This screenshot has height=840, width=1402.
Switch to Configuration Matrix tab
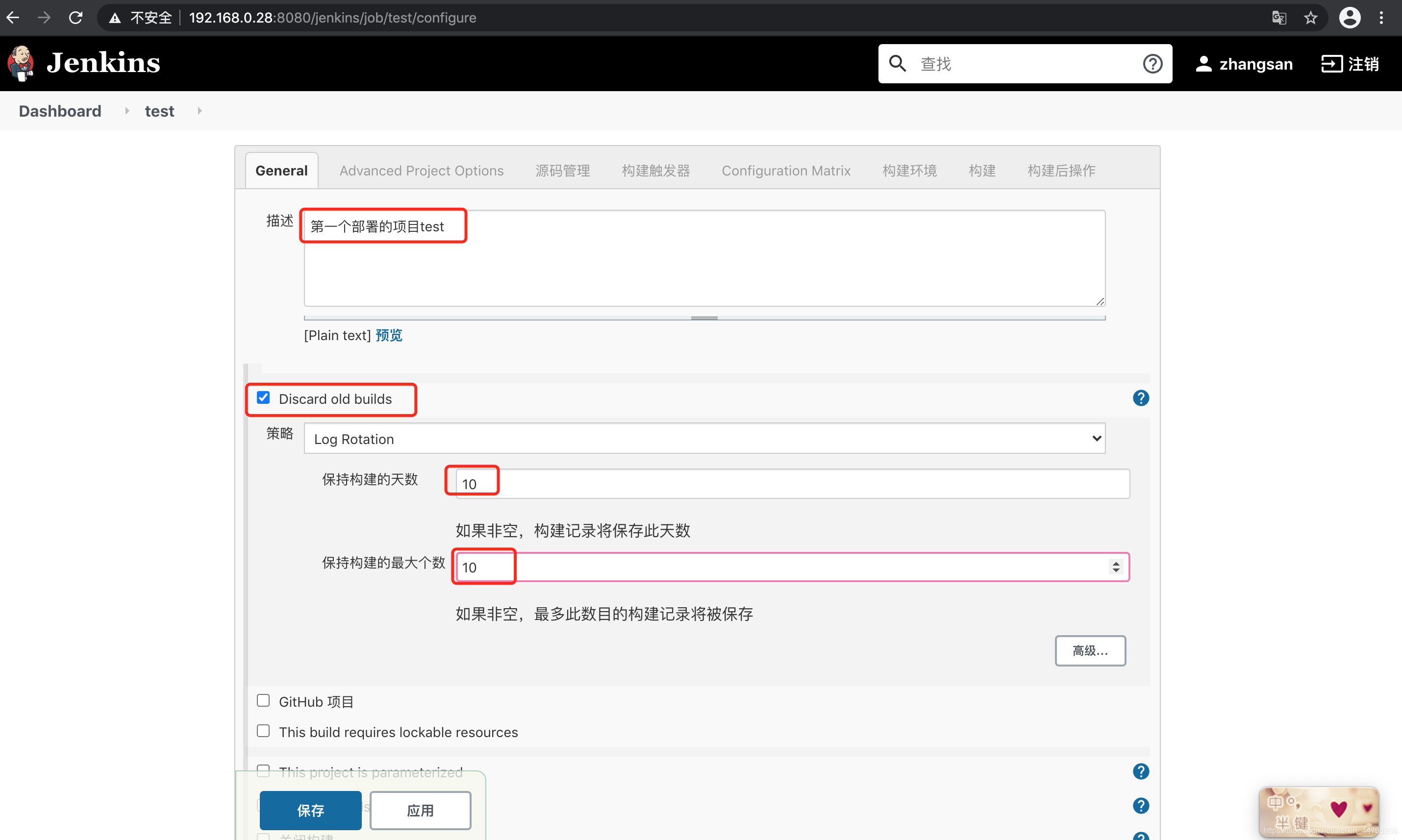coord(786,171)
